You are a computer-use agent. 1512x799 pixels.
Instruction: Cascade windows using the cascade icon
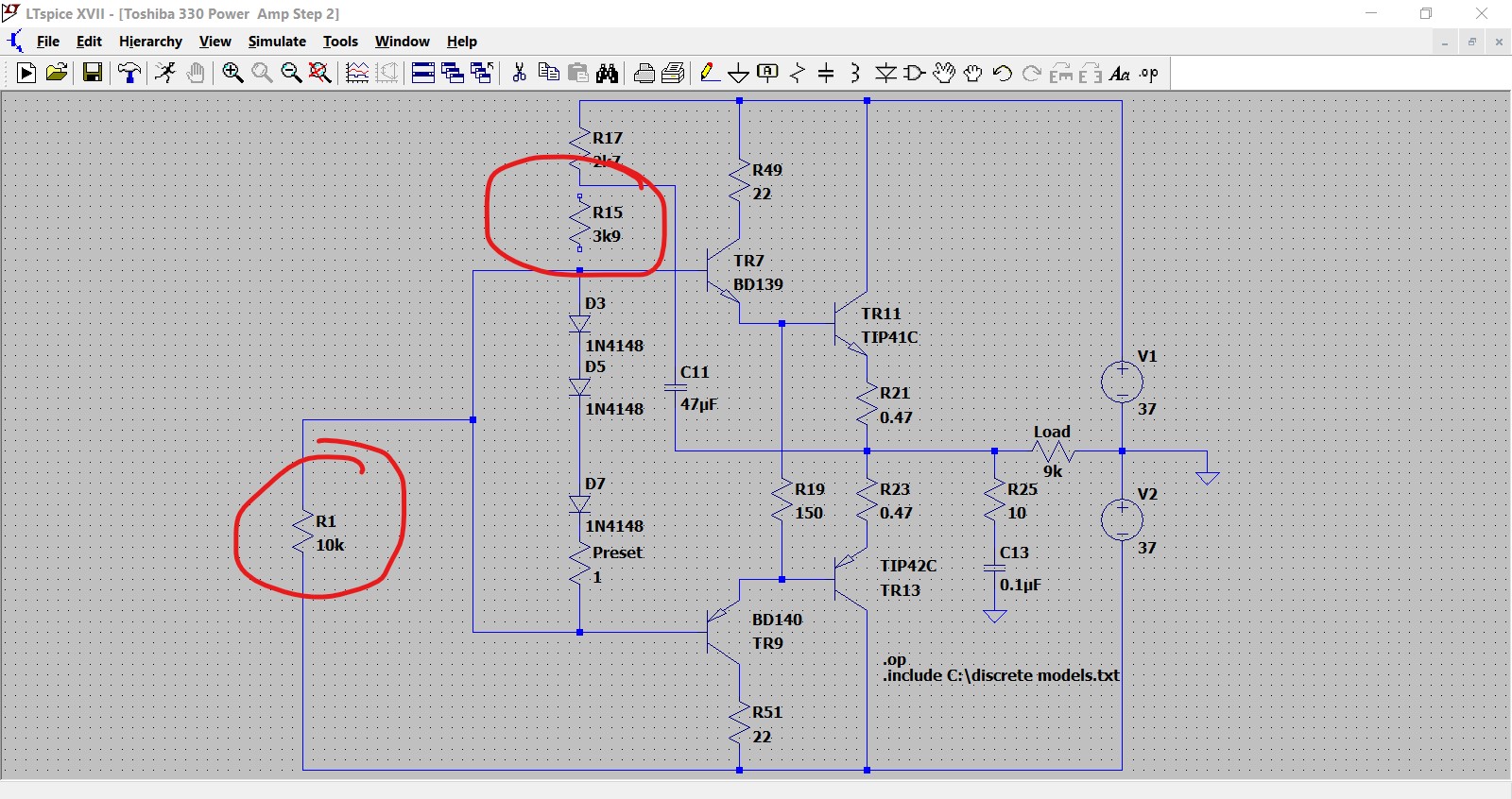click(453, 73)
